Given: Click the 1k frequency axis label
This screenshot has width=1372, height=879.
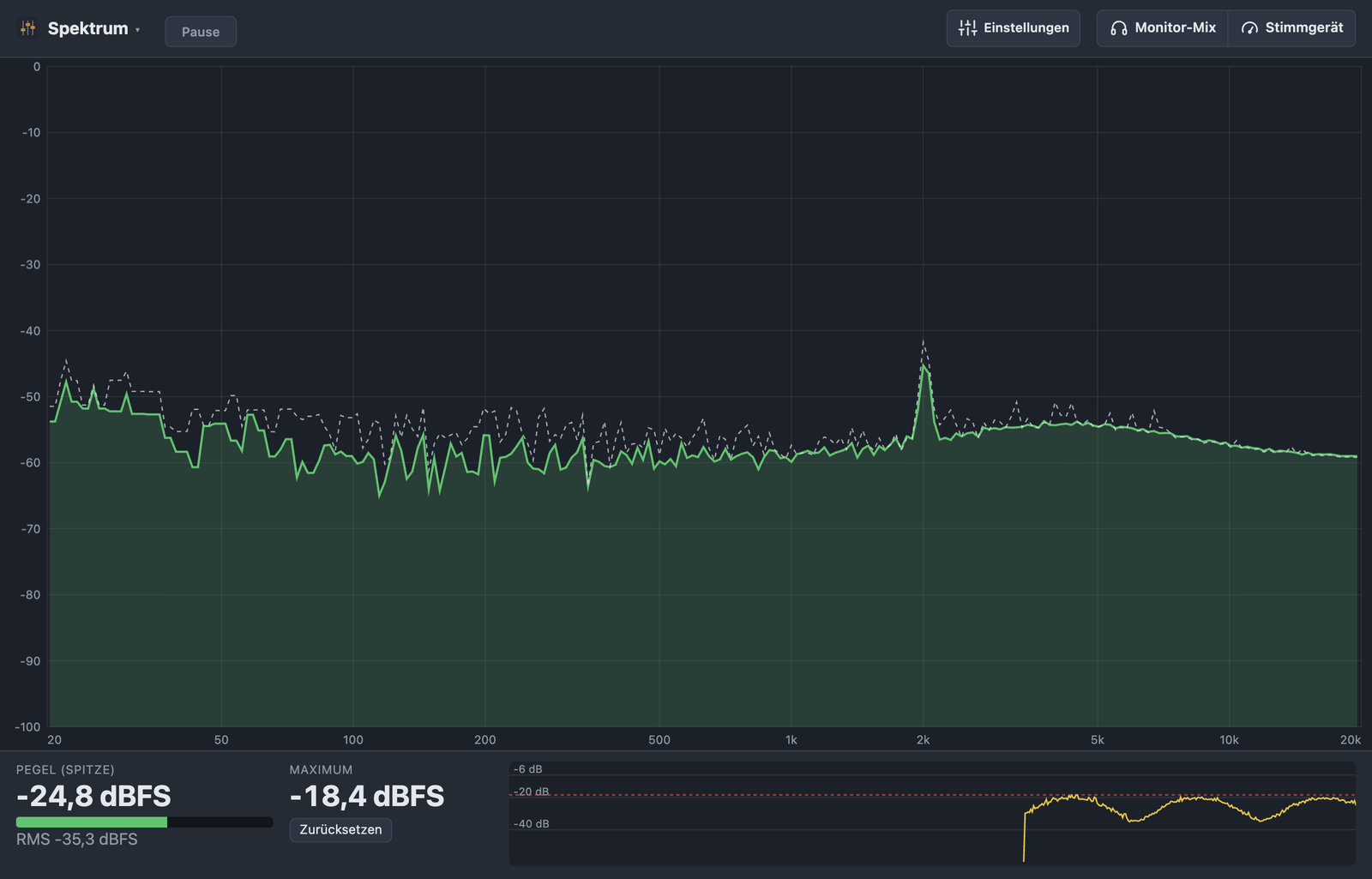Looking at the screenshot, I should pyautogui.click(x=791, y=740).
